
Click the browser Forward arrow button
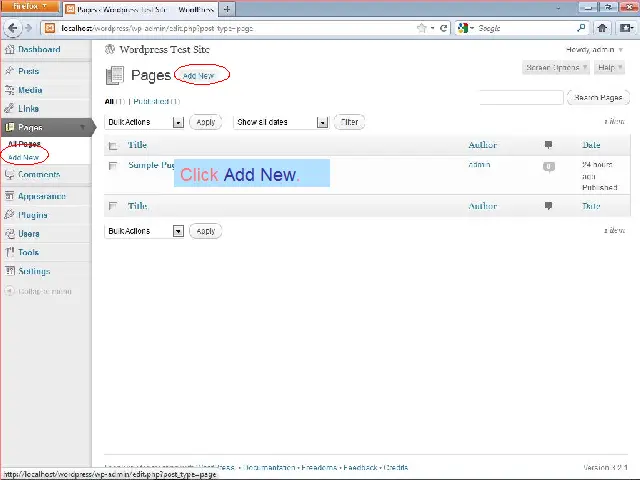point(28,28)
